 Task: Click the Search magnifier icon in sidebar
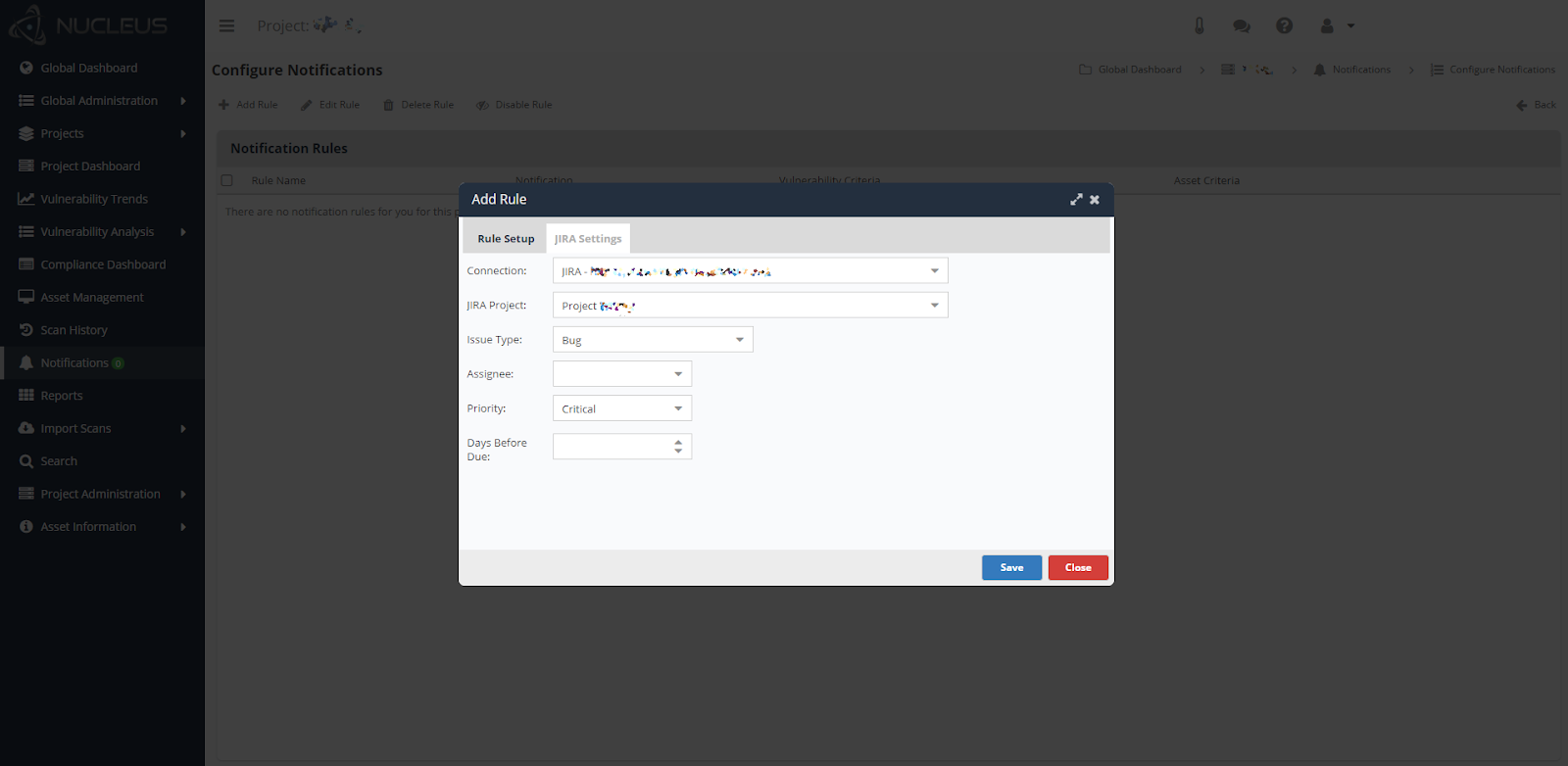pos(26,461)
